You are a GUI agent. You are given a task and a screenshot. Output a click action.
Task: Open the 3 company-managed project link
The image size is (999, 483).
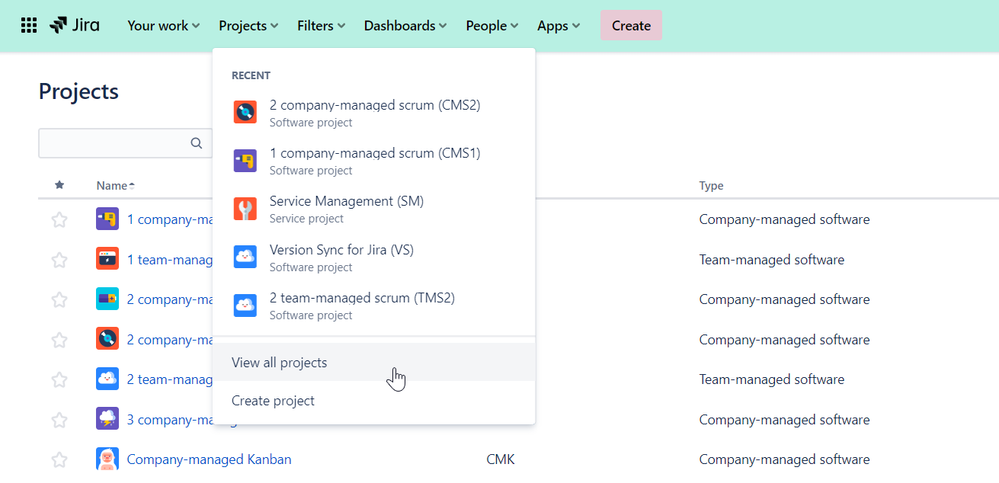pyautogui.click(x=169, y=419)
